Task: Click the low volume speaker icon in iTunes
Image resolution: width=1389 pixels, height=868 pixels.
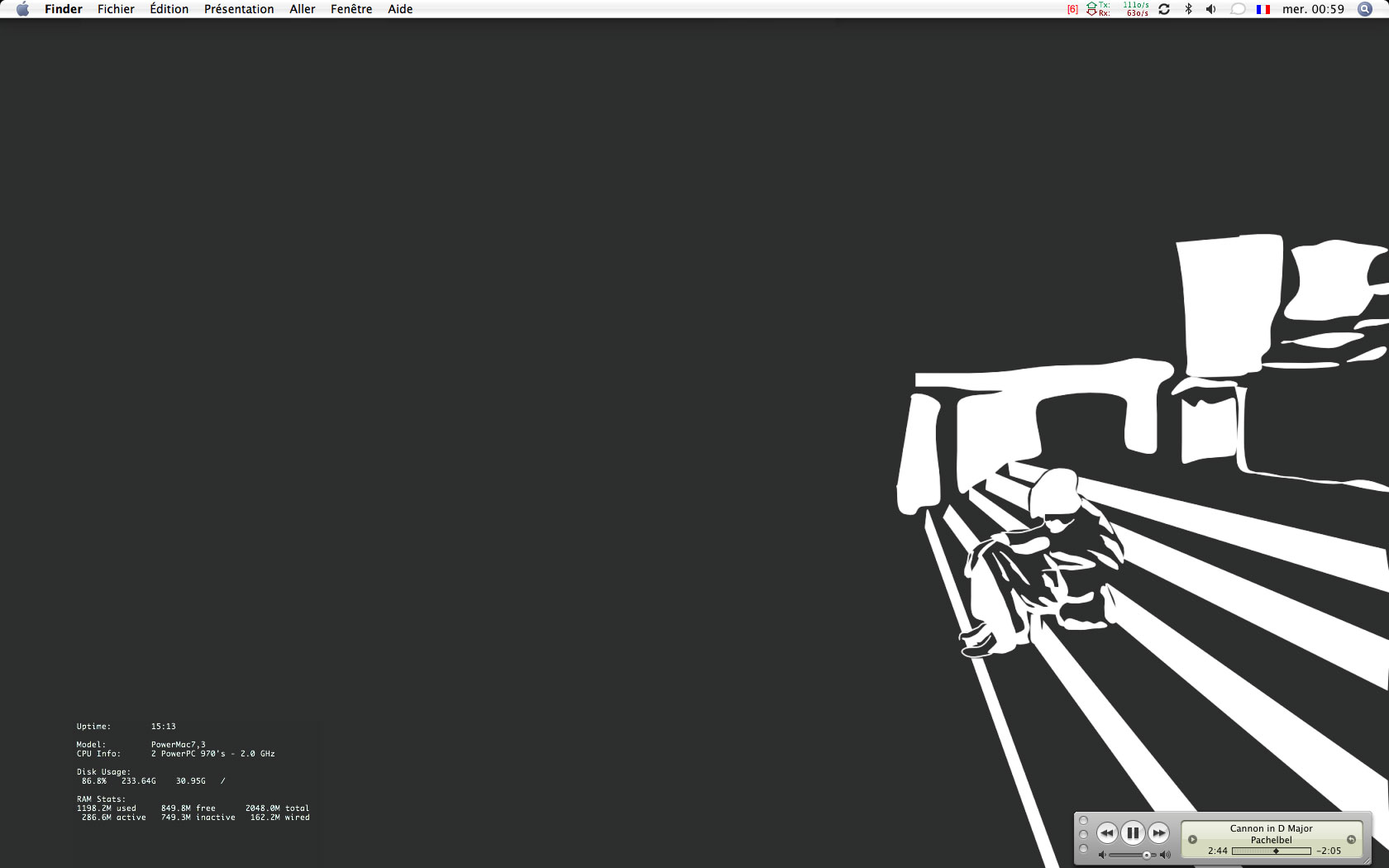Action: coord(1101,855)
